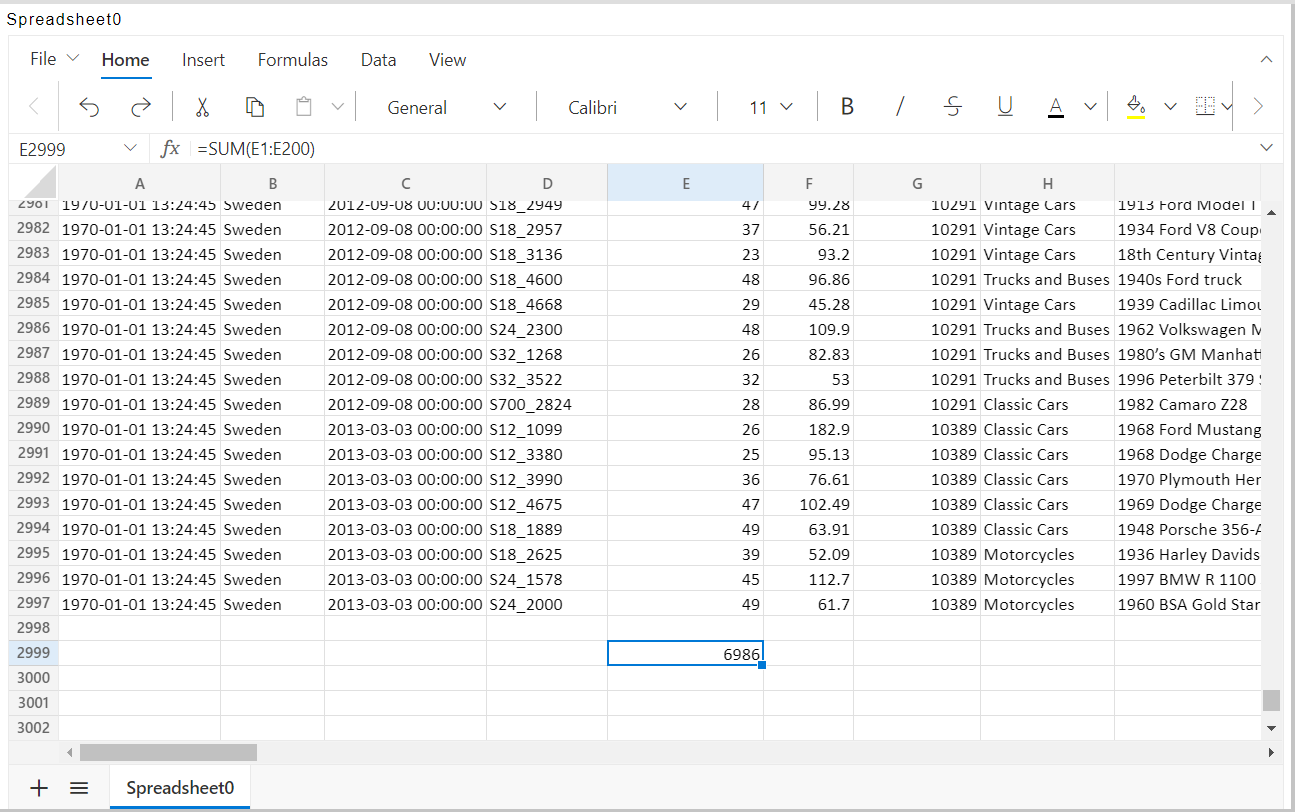The height and width of the screenshot is (812, 1295).
Task: Cut the selected cell
Action: click(202, 107)
